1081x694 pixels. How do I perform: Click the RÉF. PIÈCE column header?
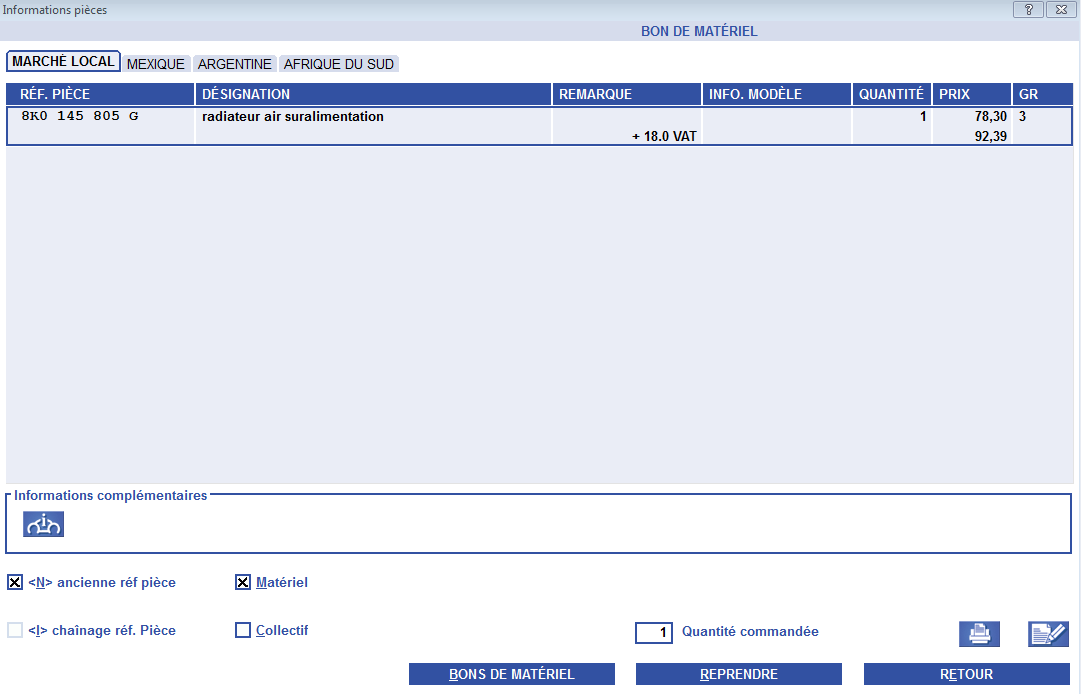point(100,94)
